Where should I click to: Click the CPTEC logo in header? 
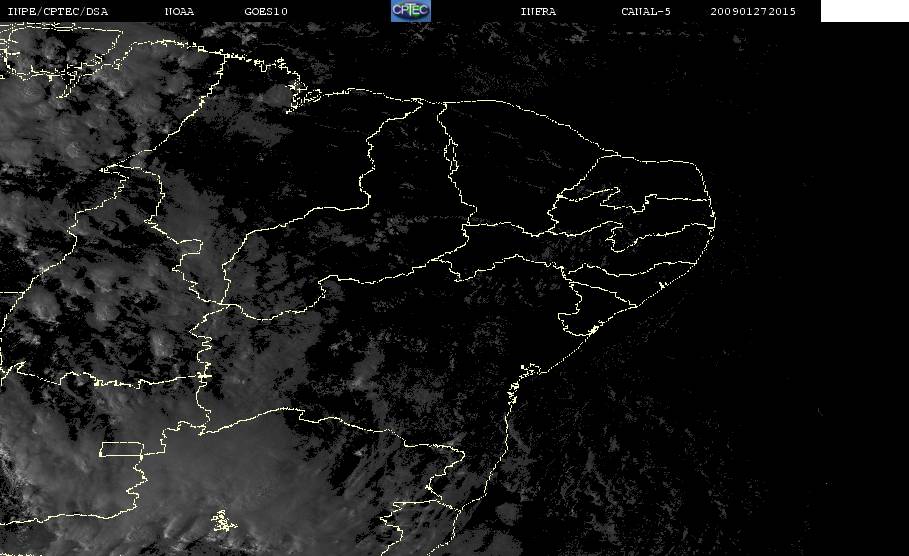[410, 10]
